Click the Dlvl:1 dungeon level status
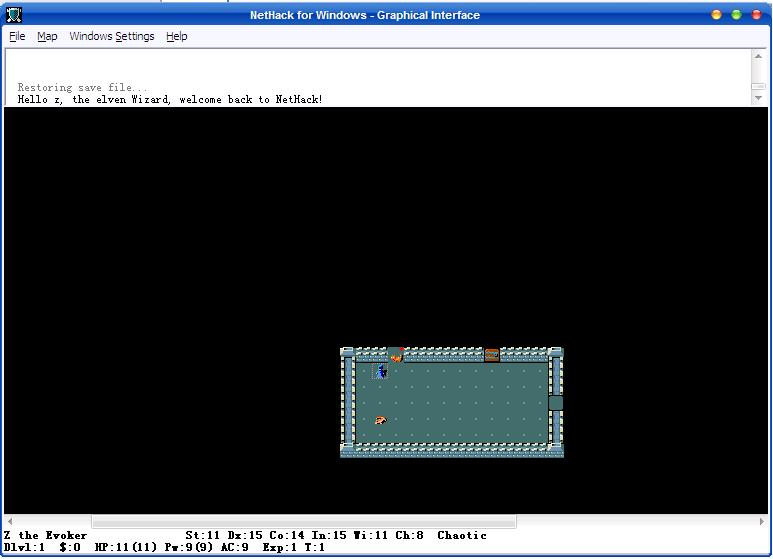Image resolution: width=773 pixels, height=559 pixels. (24, 547)
